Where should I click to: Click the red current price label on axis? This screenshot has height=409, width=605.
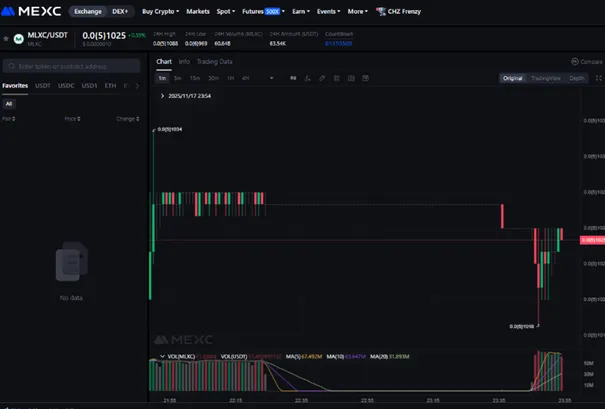[592, 240]
